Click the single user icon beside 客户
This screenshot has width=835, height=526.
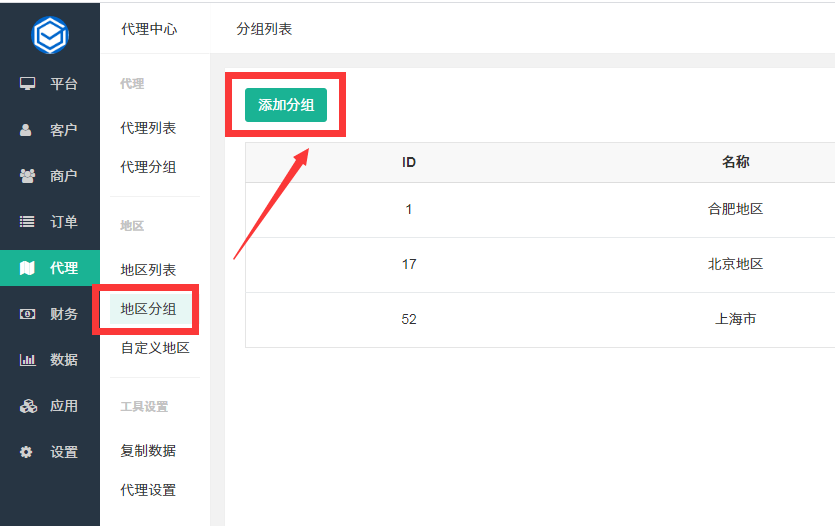[x=26, y=130]
